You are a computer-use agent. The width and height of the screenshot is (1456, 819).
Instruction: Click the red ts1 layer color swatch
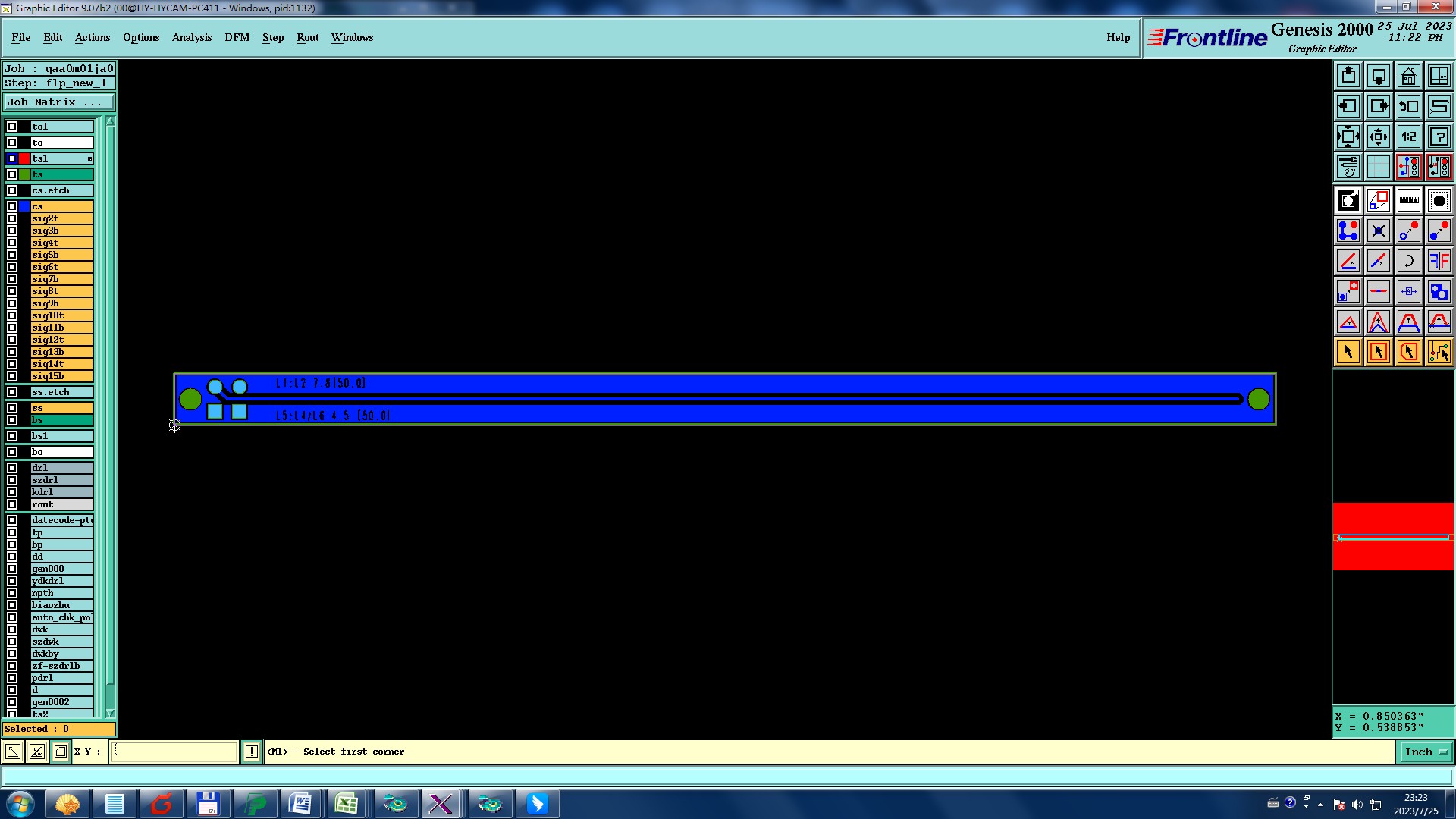[24, 158]
